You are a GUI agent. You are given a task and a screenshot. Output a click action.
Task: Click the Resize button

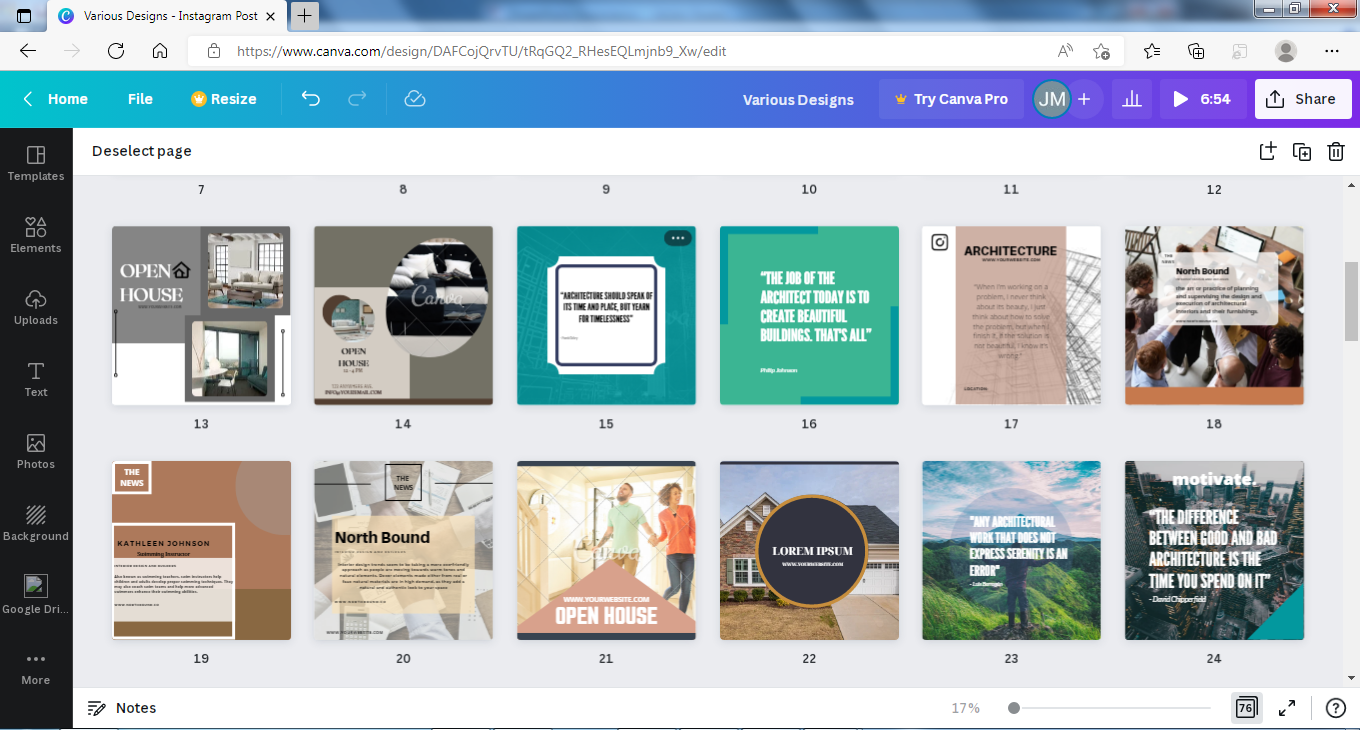[224, 99]
